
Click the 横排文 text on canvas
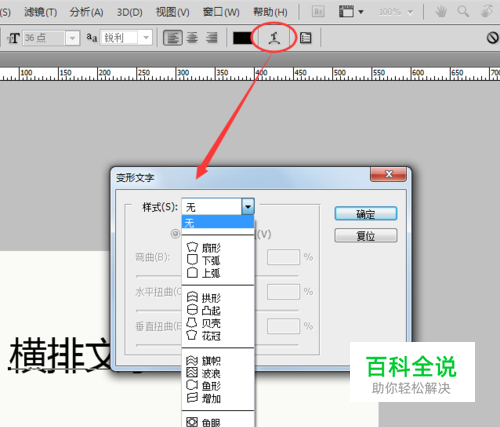coord(60,355)
